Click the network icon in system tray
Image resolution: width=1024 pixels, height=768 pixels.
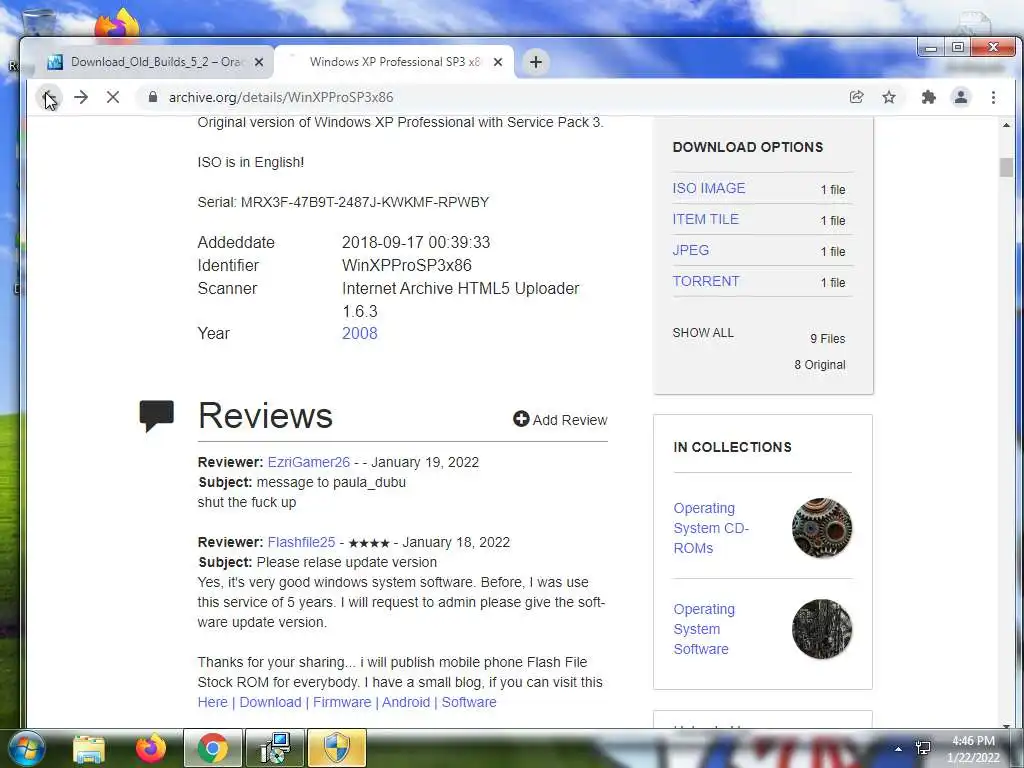pos(923,748)
